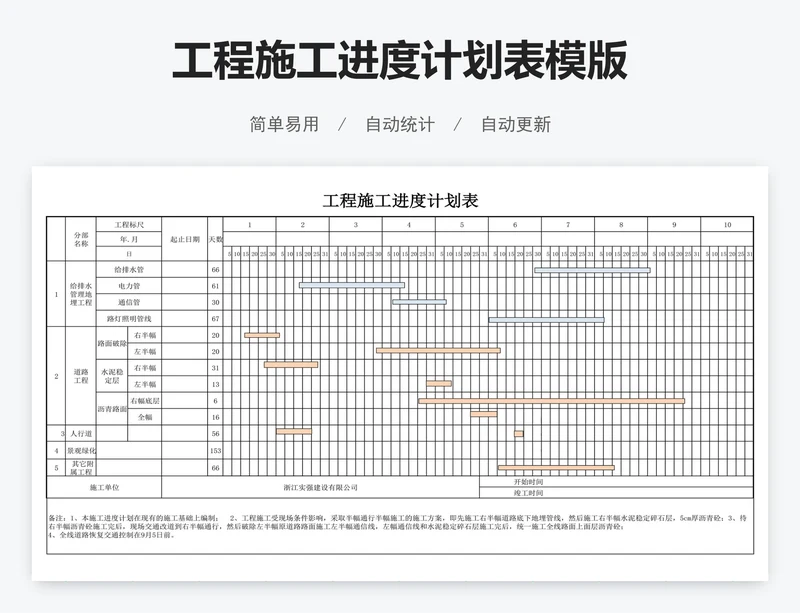Click the days value 30 for 通信管
800x613 pixels.
215,302
